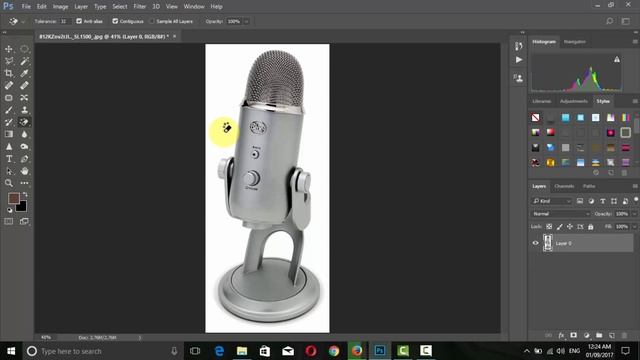The width and height of the screenshot is (640, 360).
Task: Toggle the Anti-alias checkbox
Action: click(x=79, y=21)
